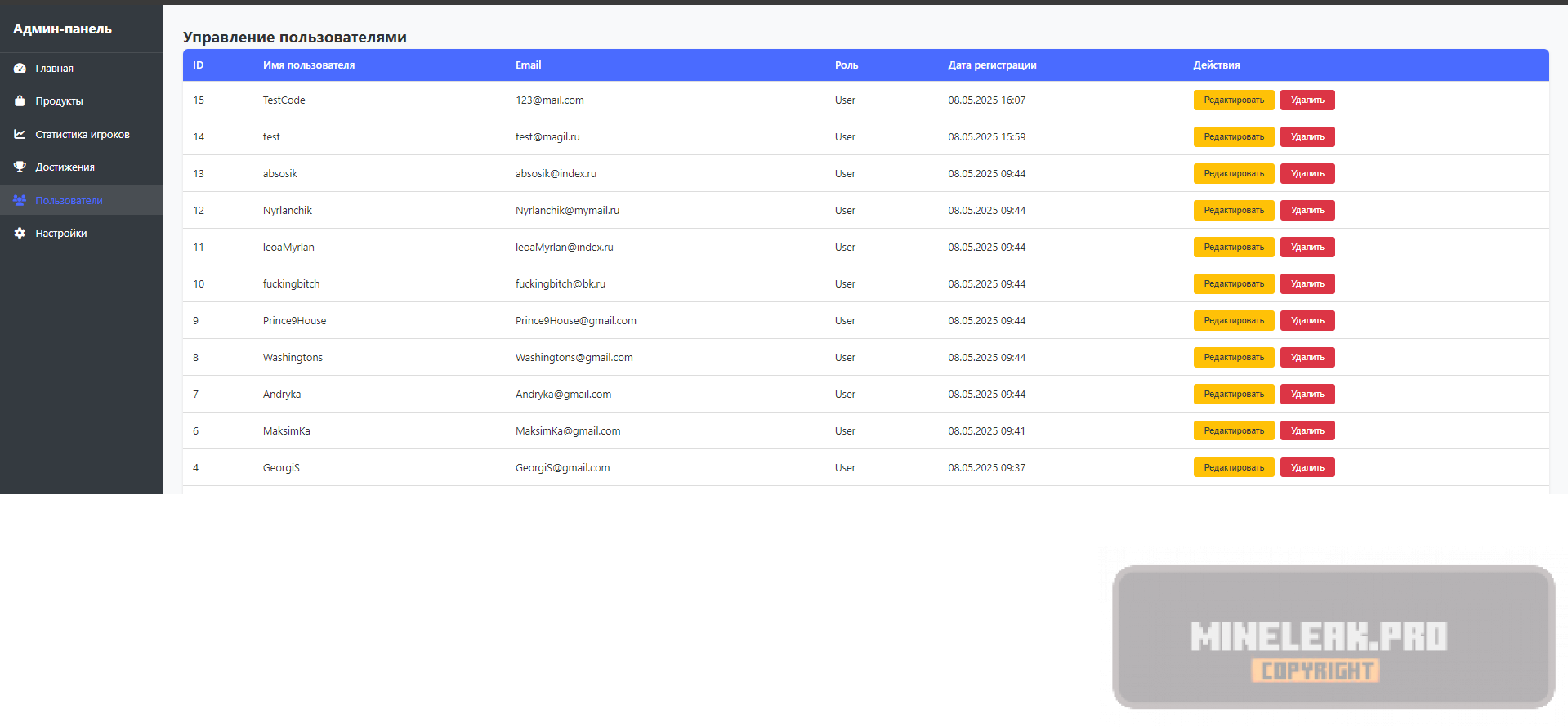Click the gear icon for Настройки
Screen dimensions: 1568x727
20,233
